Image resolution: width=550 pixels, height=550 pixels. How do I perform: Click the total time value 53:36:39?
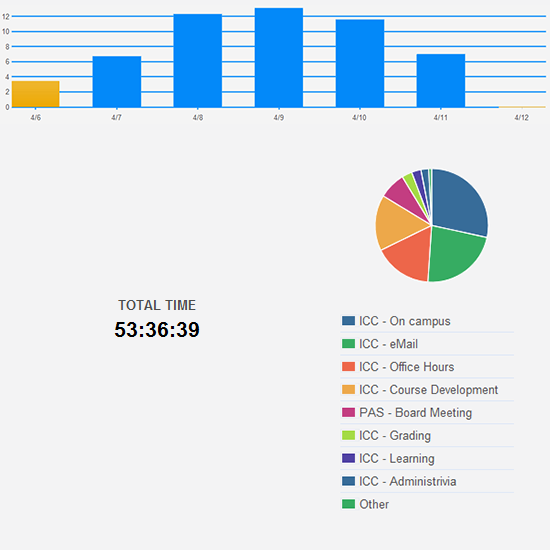tap(157, 330)
